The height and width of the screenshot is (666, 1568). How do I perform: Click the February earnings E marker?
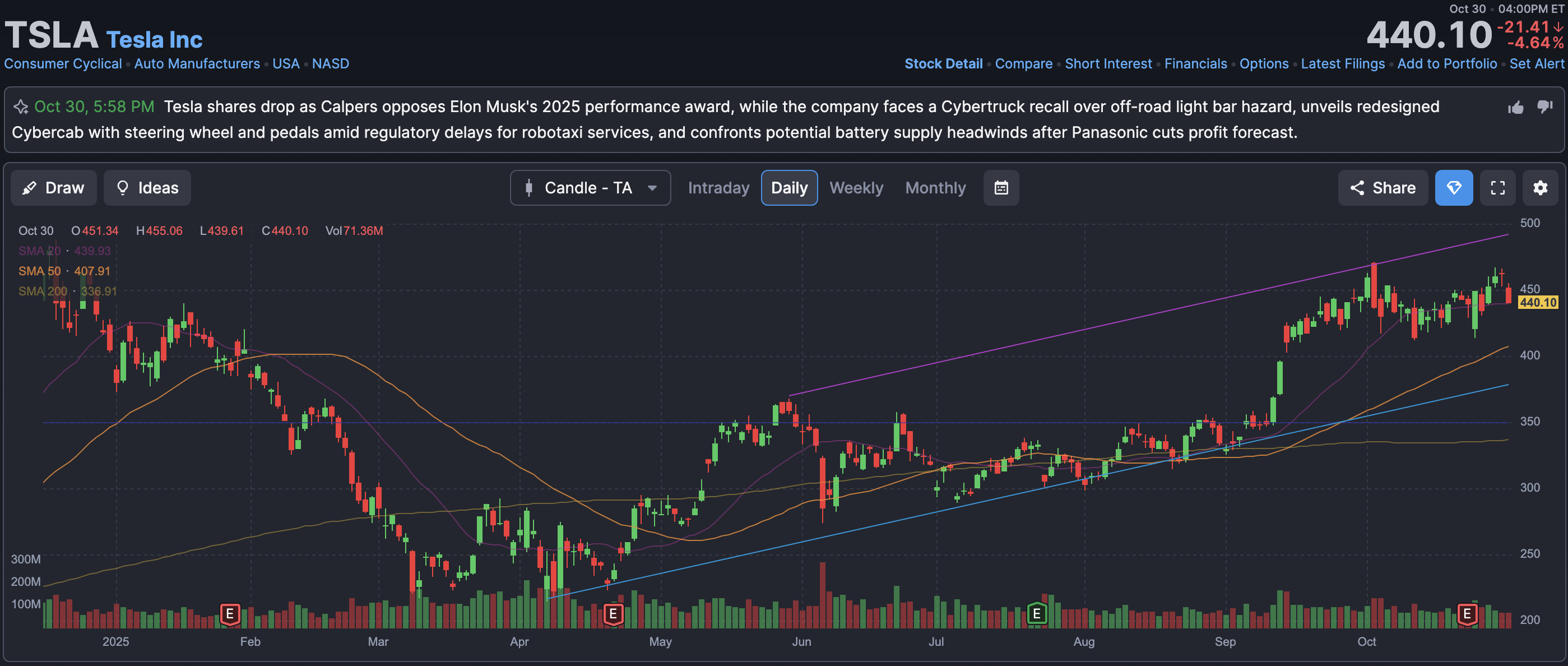229,614
